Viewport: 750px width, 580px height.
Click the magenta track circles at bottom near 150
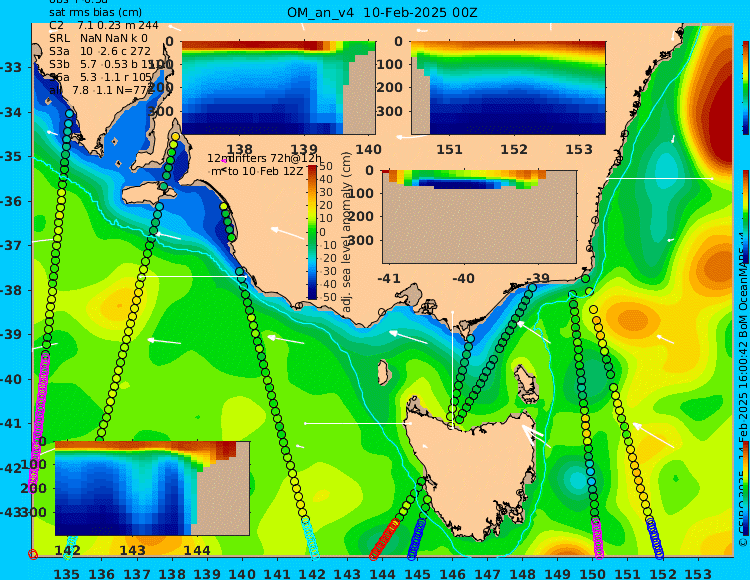(x=597, y=539)
